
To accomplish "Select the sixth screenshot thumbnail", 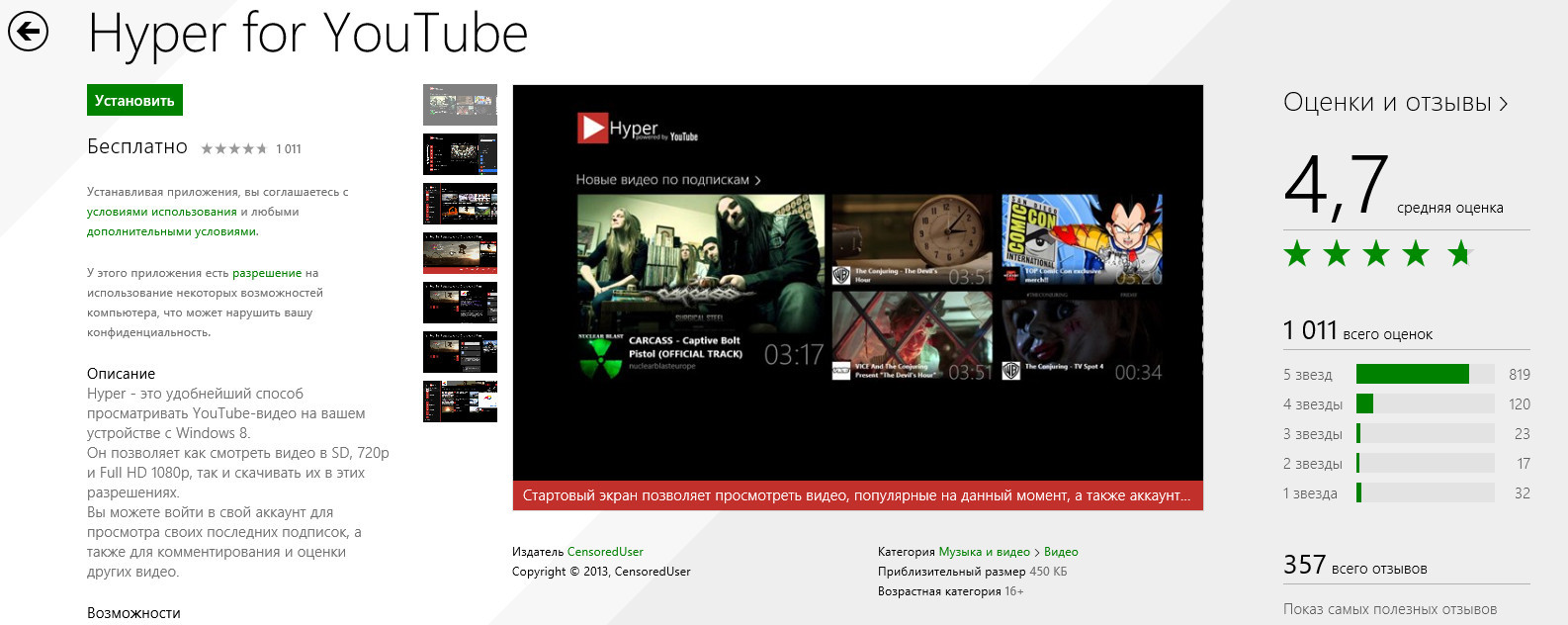I will (460, 352).
